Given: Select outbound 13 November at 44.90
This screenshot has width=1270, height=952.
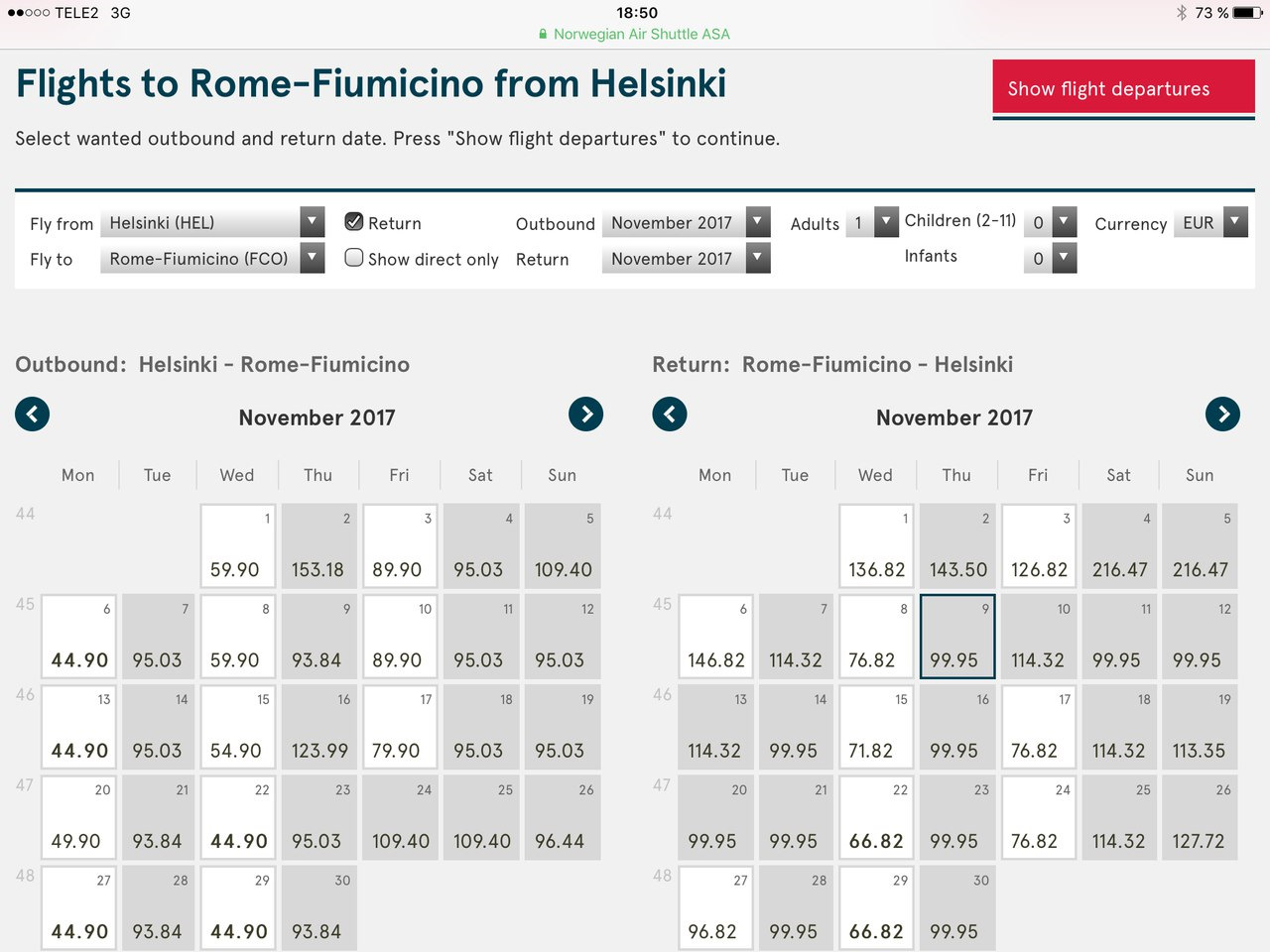Looking at the screenshot, I should [x=78, y=727].
